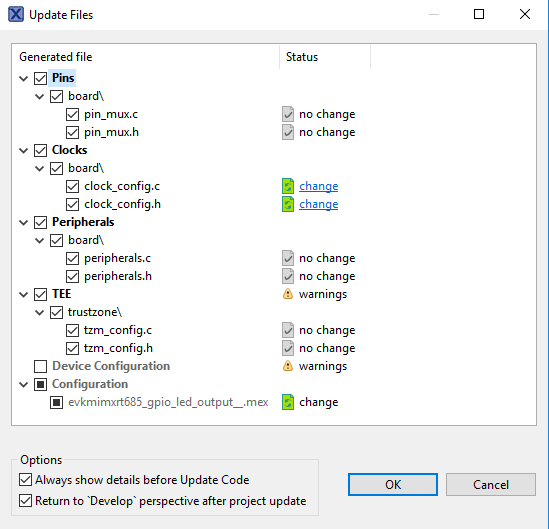The height and width of the screenshot is (529, 549).
Task: Confirm with the OK button
Action: [x=393, y=485]
